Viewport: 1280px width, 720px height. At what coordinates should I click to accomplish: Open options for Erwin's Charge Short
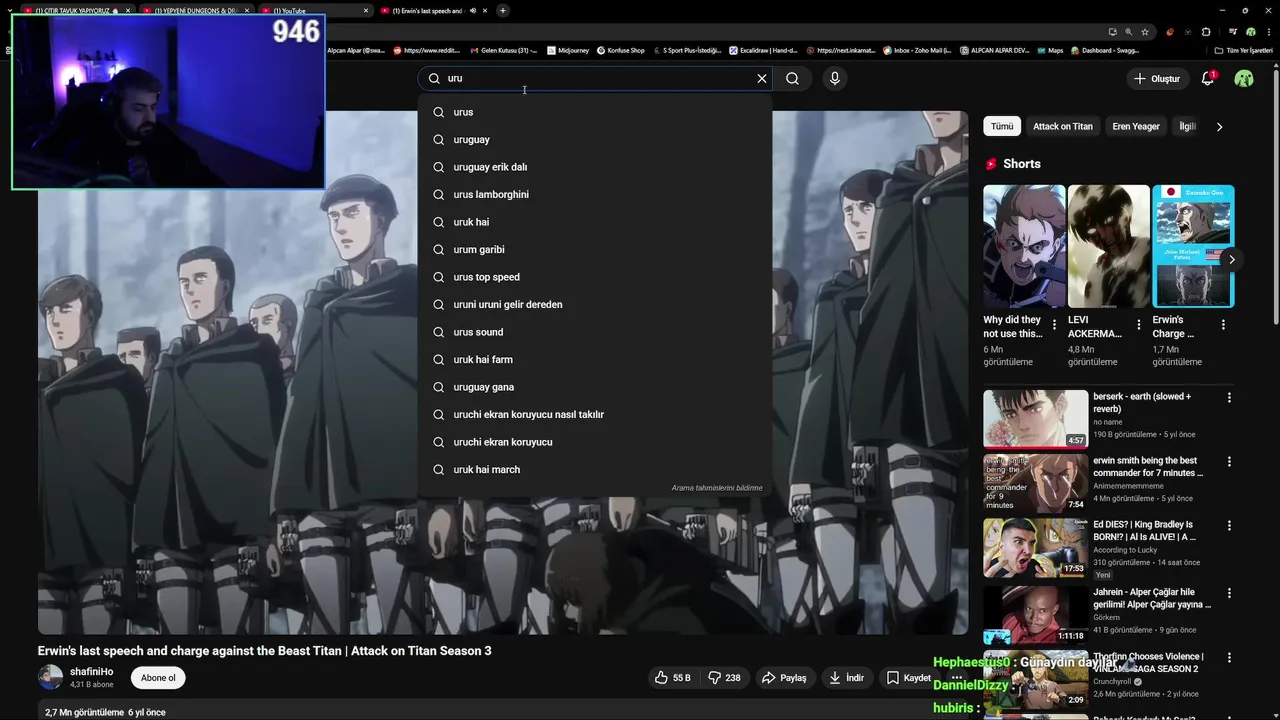click(x=1224, y=325)
